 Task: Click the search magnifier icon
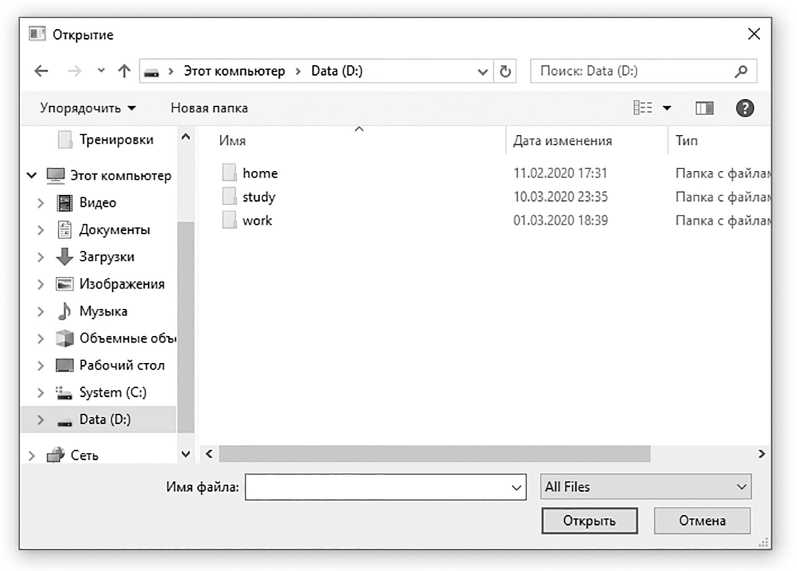[x=741, y=71]
